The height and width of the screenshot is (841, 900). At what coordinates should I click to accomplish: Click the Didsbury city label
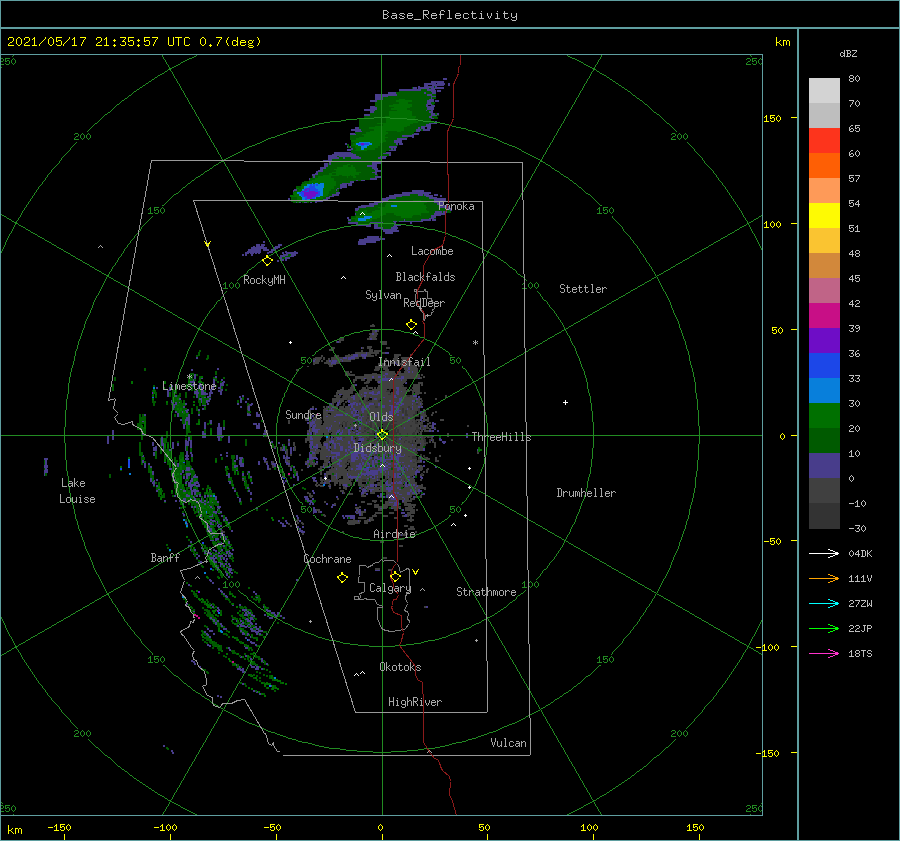(377, 448)
